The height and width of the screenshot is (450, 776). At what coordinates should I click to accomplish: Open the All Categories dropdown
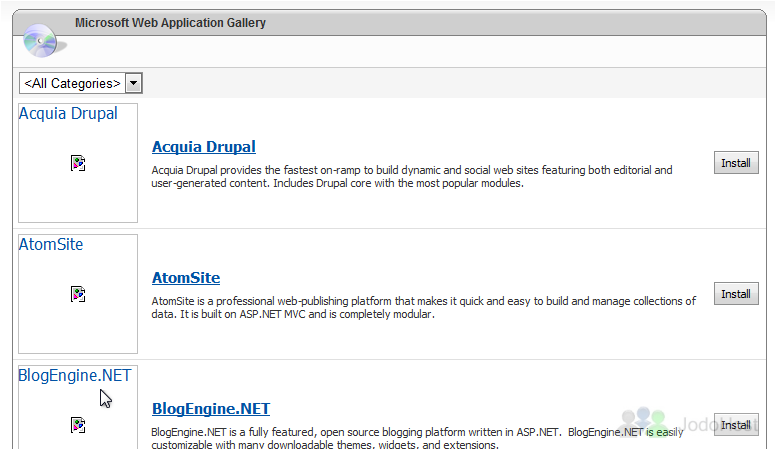pos(81,83)
